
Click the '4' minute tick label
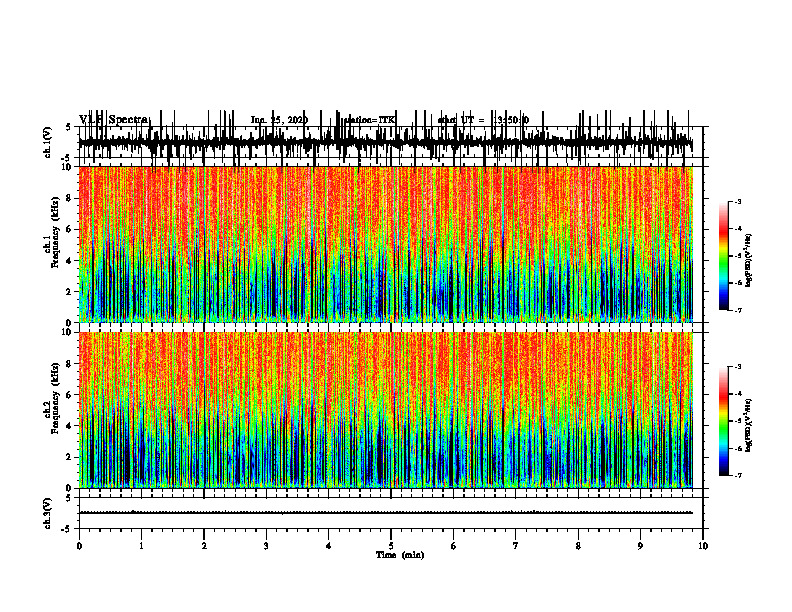click(x=329, y=546)
